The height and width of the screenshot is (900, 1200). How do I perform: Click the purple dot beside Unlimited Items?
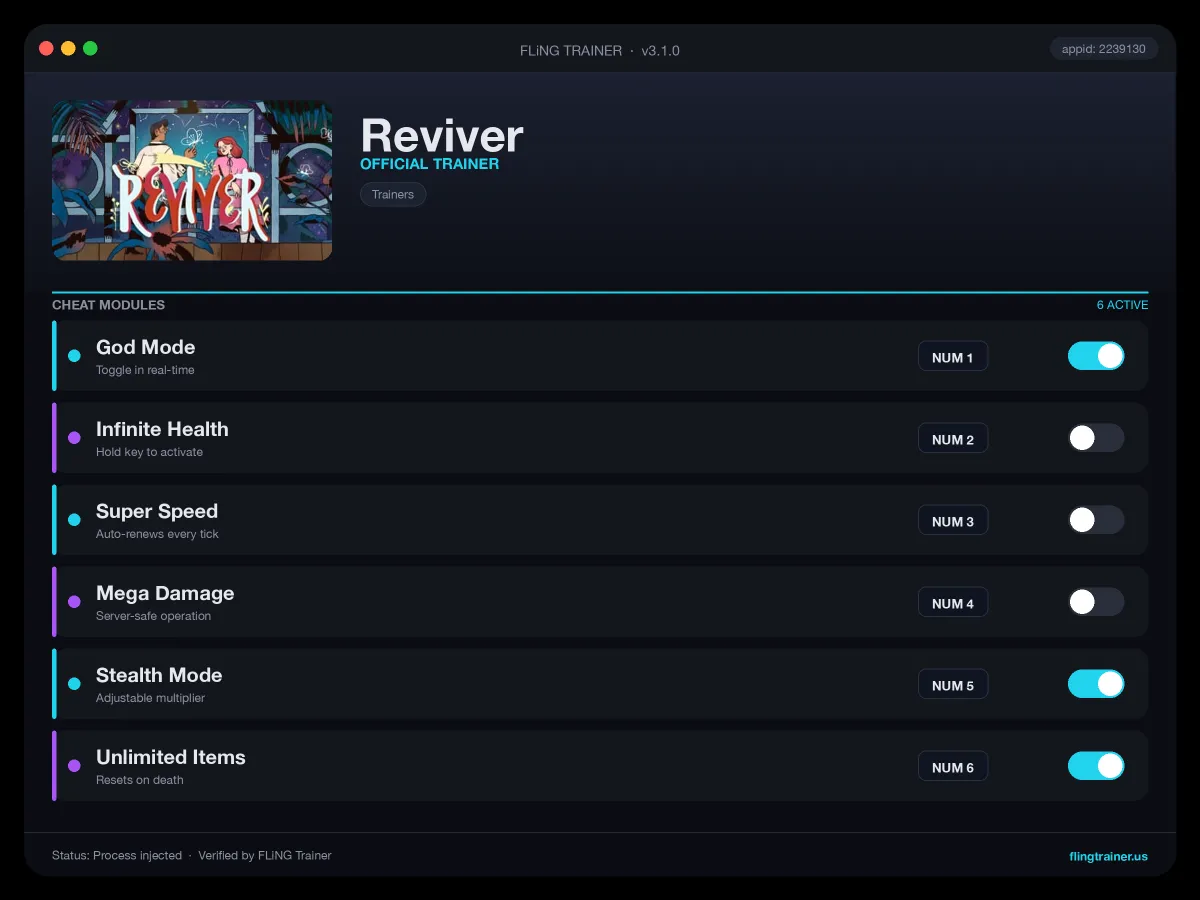pyautogui.click(x=74, y=766)
